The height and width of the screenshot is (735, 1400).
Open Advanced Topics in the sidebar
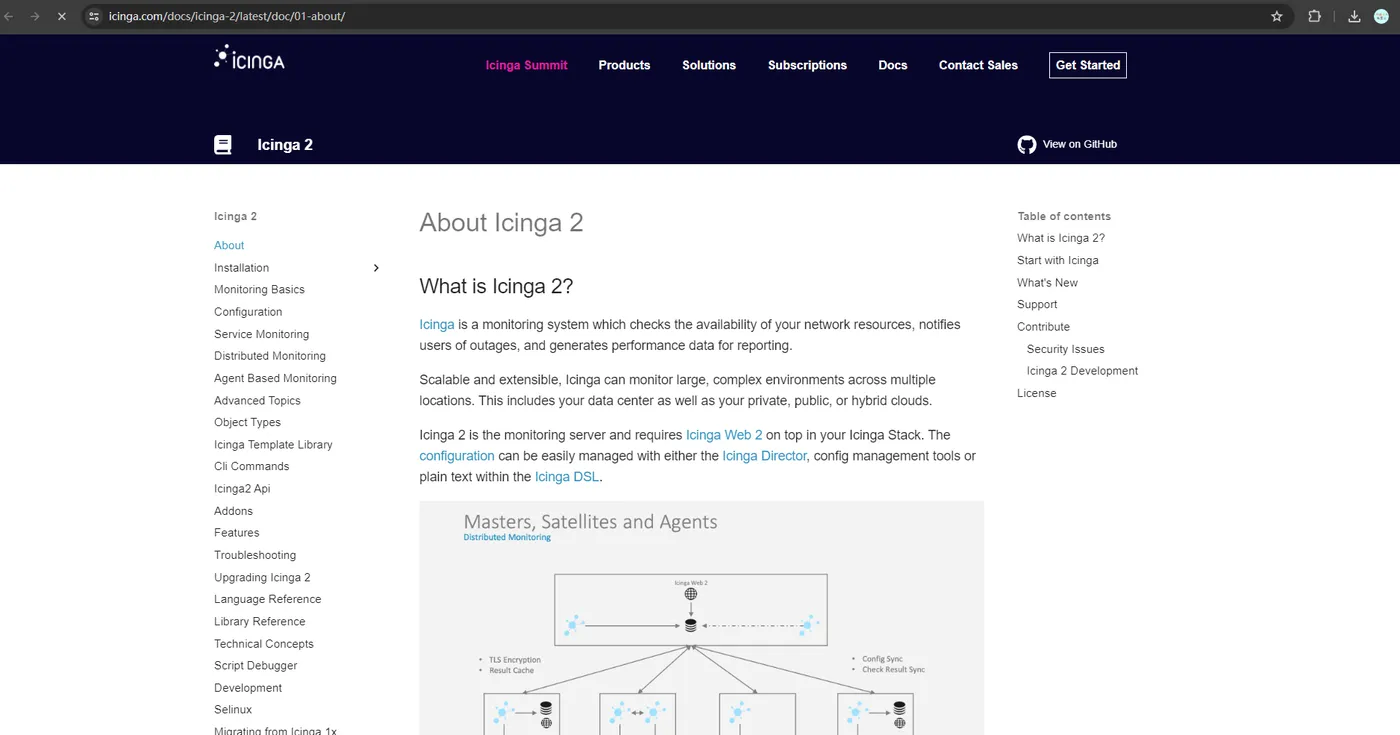[257, 400]
